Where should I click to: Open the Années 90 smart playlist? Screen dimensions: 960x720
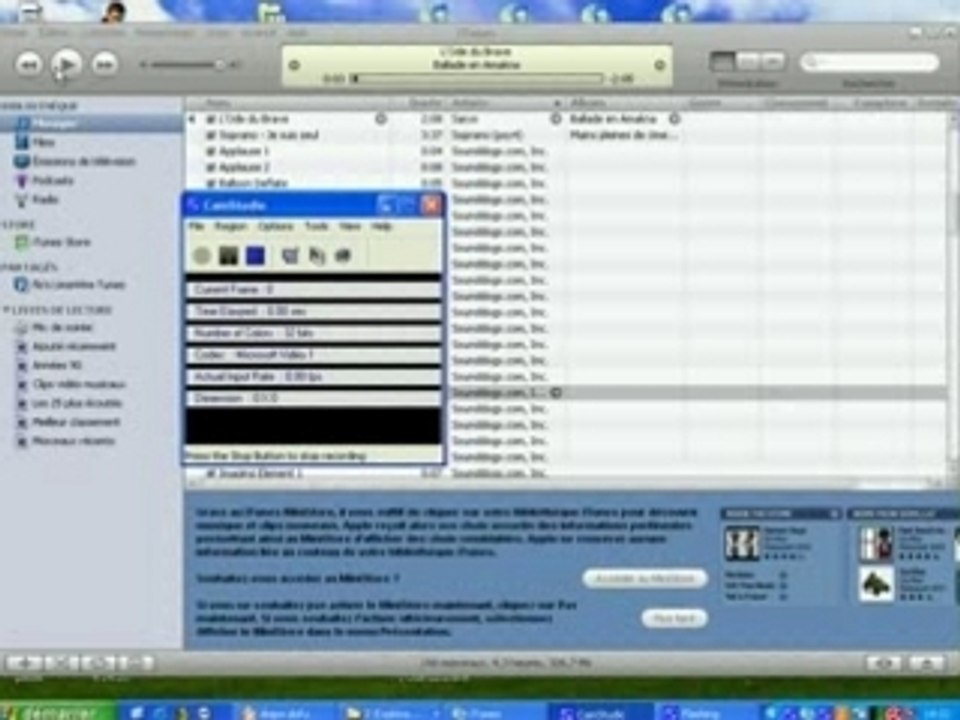tap(56, 366)
